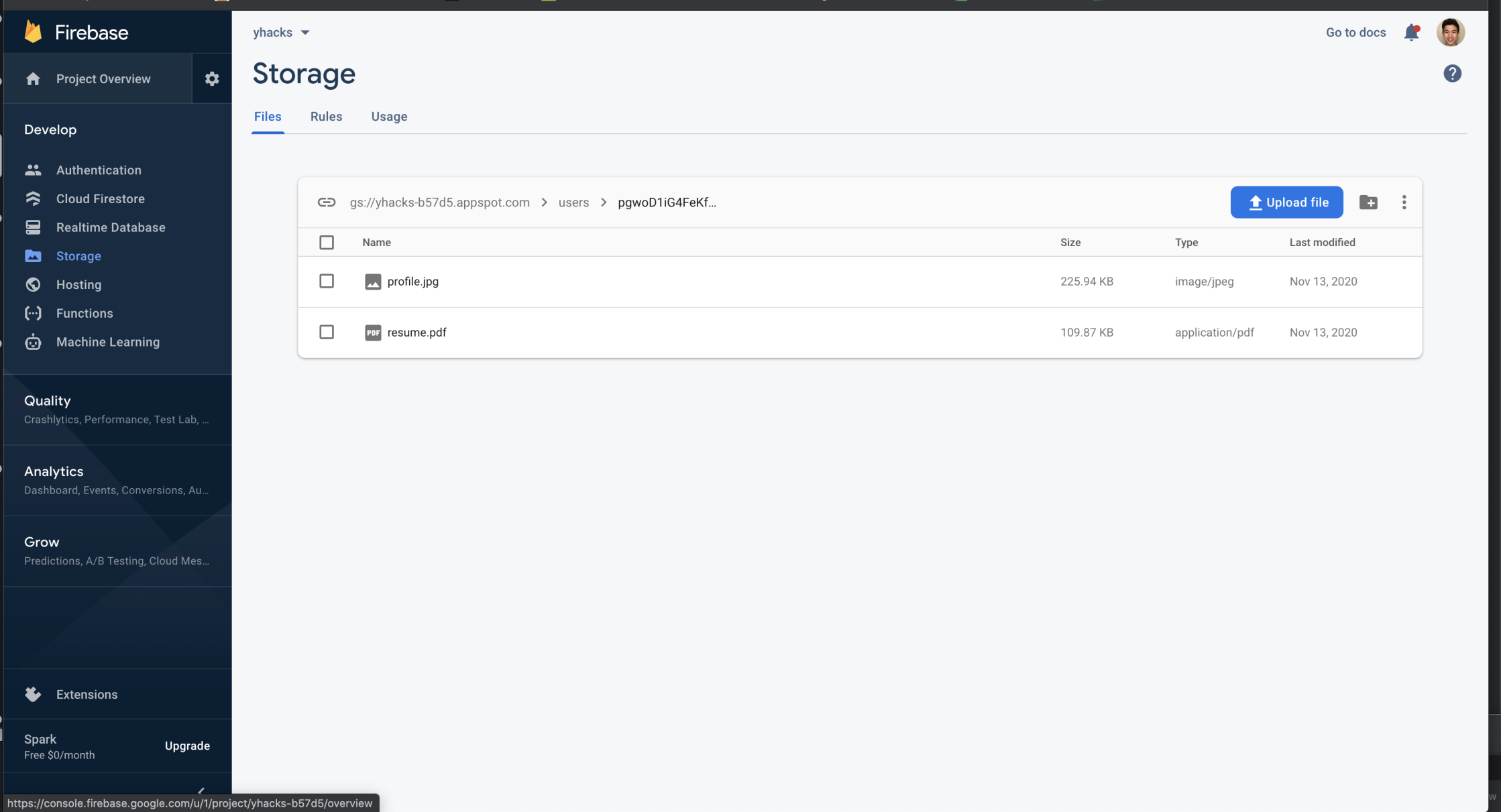Toggle the select all files checkbox
Screen dimensions: 1501x812
327,242
